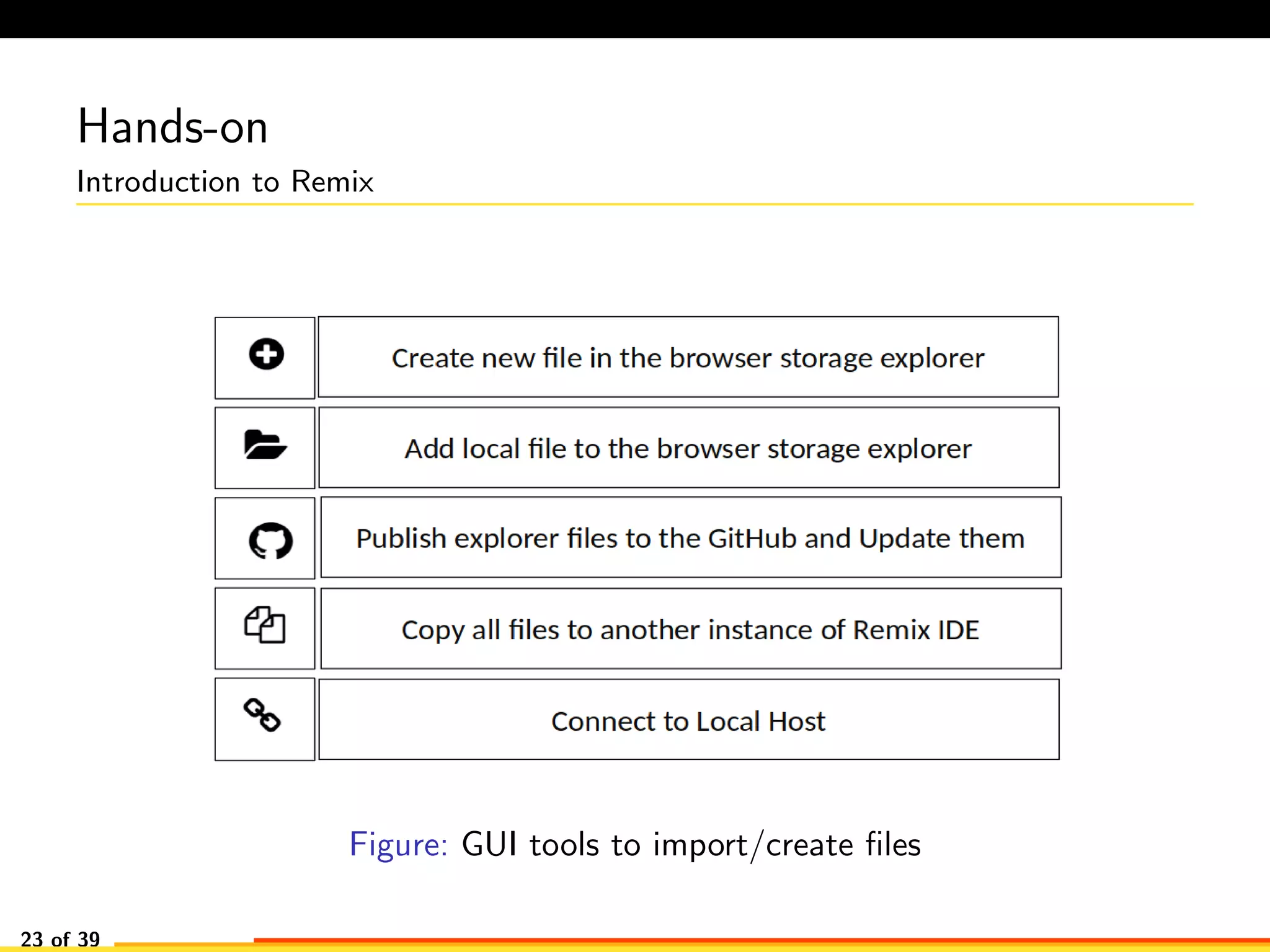Click the 'GUI tools to import/create files' caption

[691, 845]
